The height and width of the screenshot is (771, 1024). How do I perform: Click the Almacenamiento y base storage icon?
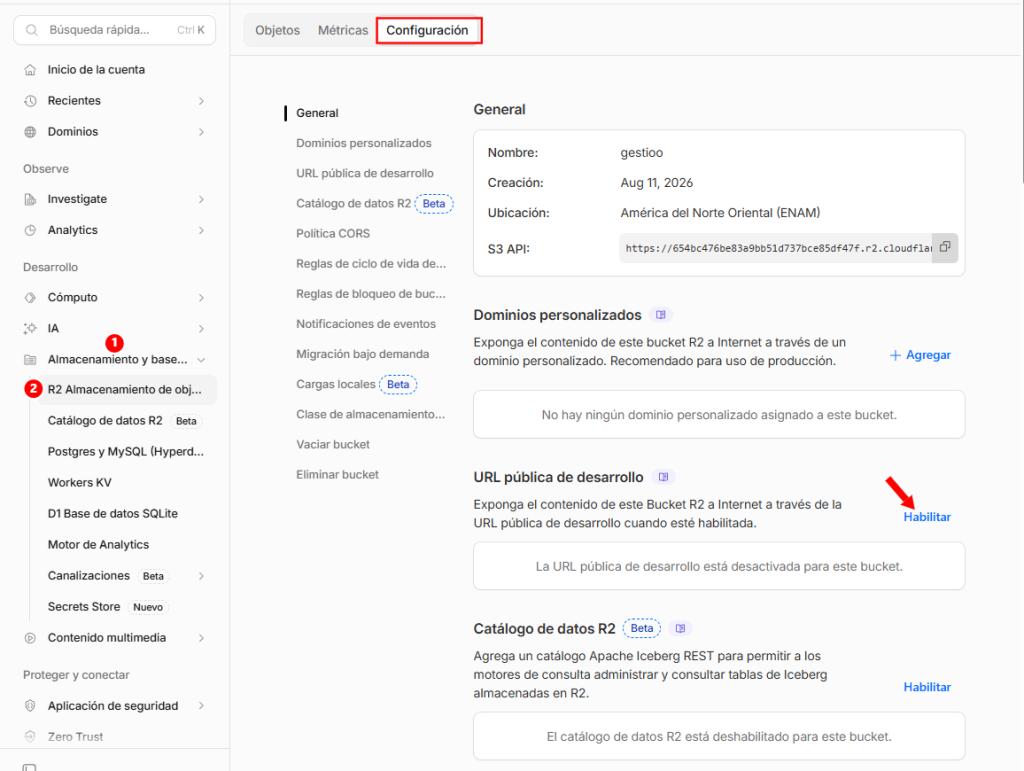30,360
